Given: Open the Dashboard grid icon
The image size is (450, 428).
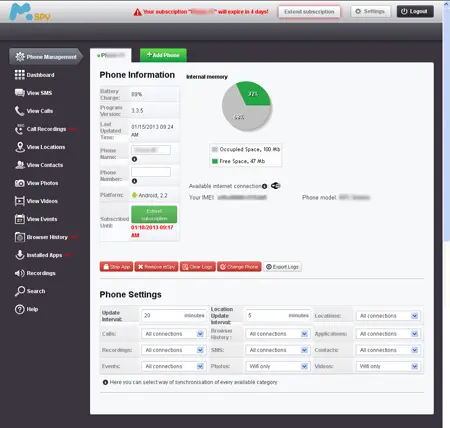Looking at the screenshot, I should click(x=20, y=75).
